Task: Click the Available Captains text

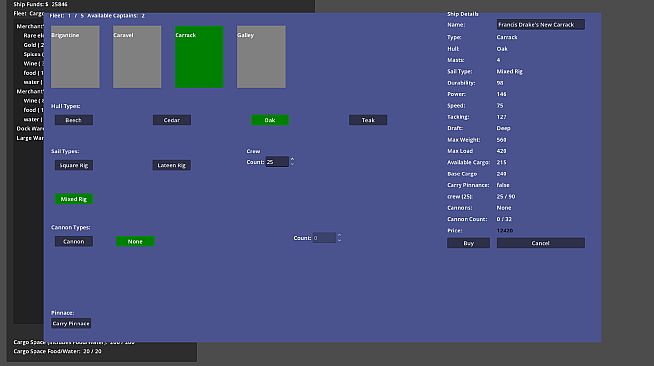Action: tap(116, 15)
